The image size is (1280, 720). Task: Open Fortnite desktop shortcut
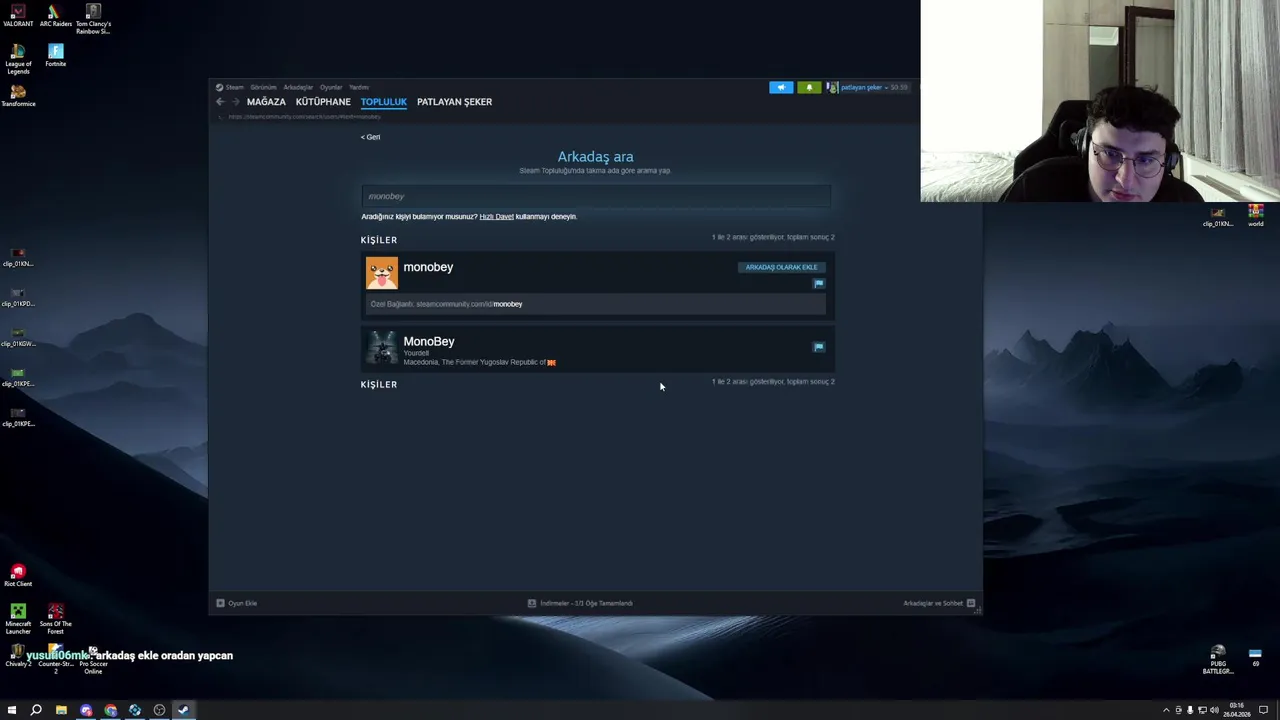tap(56, 55)
